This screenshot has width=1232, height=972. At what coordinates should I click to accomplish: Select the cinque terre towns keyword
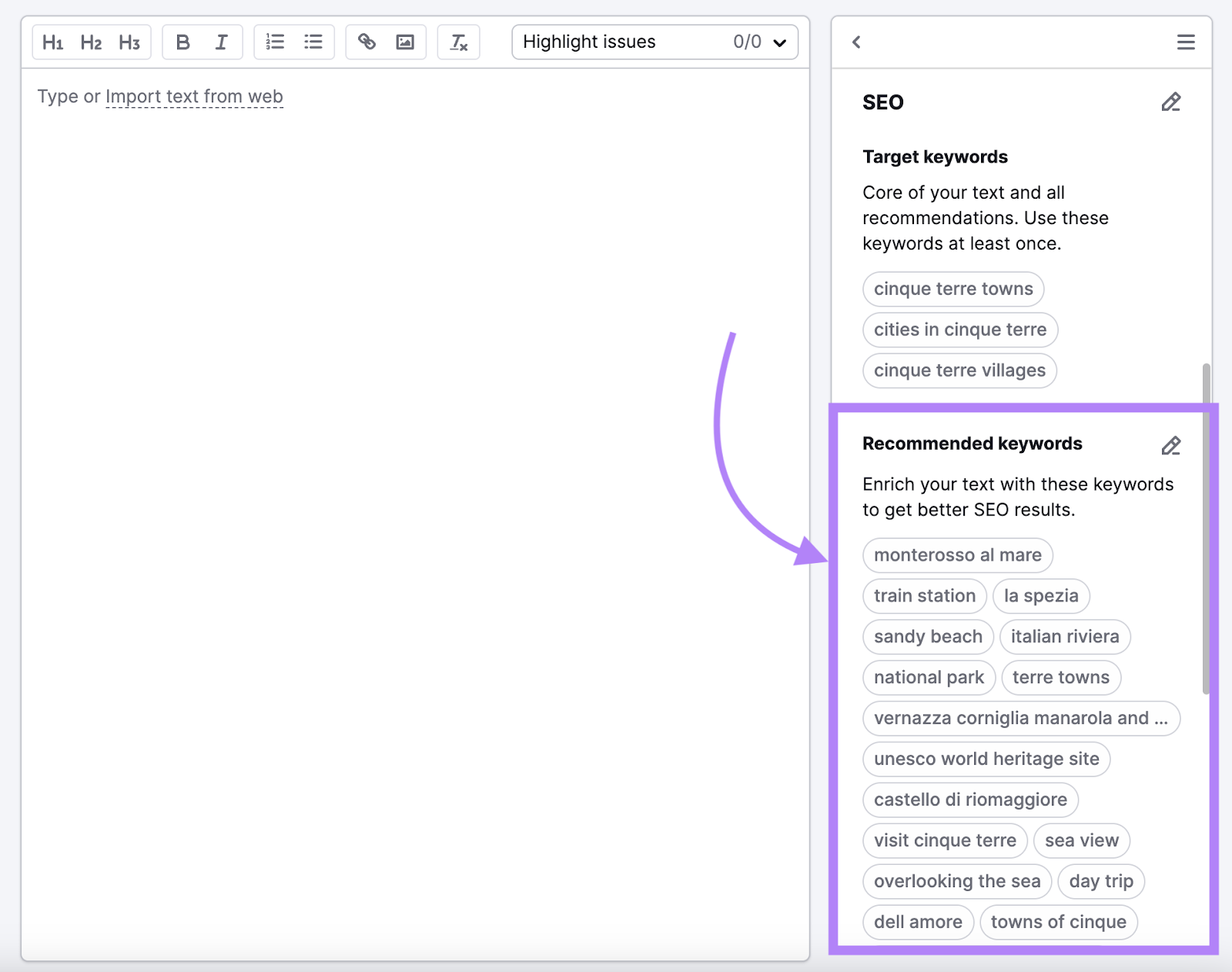952,289
